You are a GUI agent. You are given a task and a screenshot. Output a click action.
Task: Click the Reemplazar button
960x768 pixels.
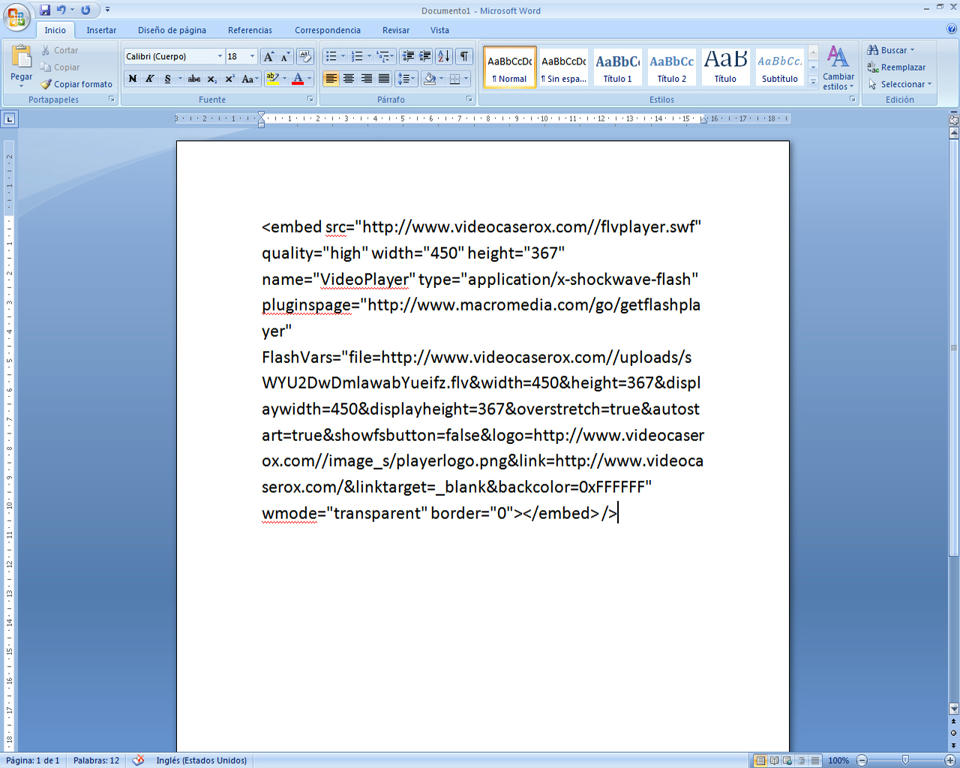click(x=897, y=67)
